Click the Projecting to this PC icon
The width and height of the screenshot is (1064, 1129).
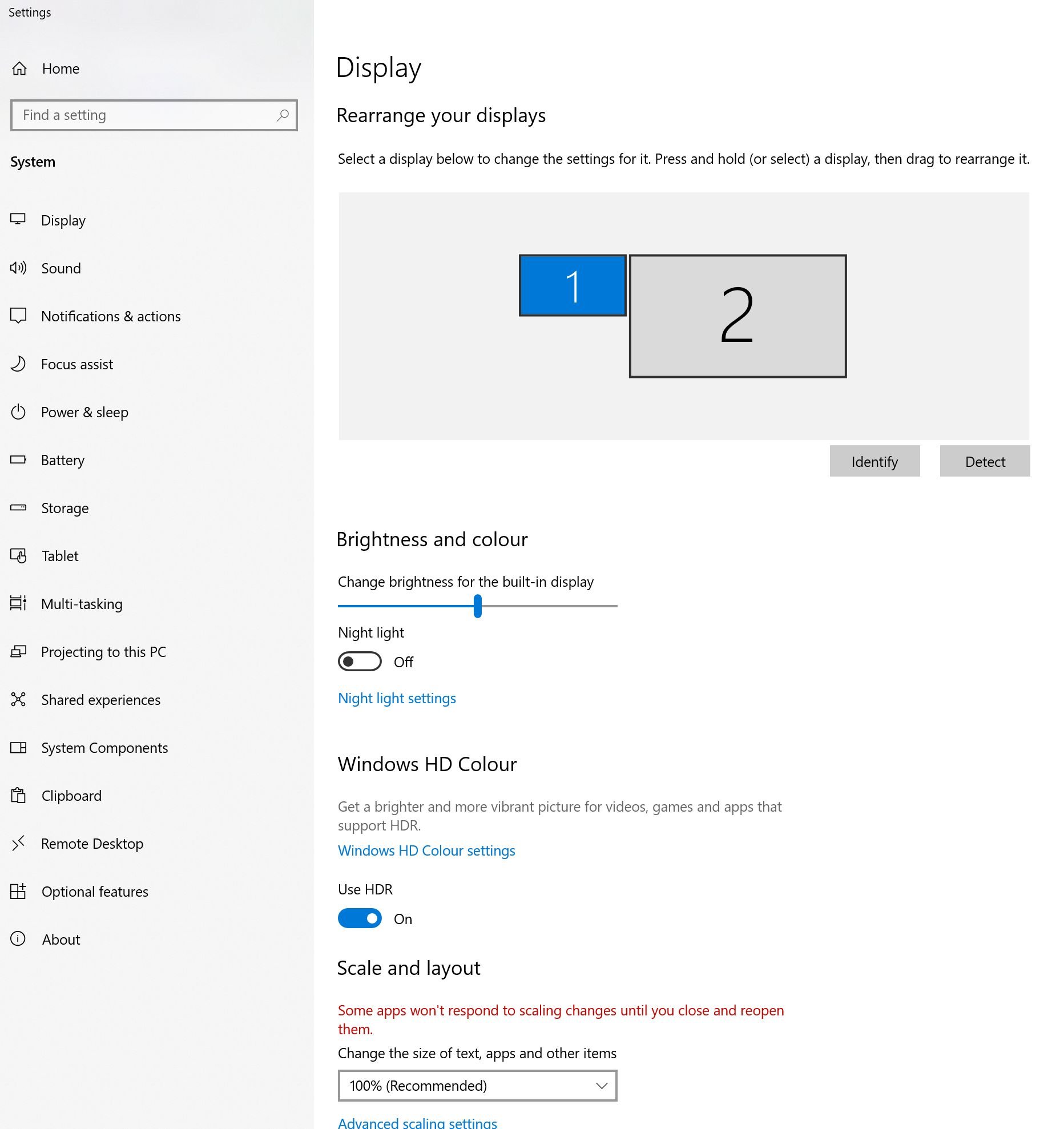coord(18,651)
